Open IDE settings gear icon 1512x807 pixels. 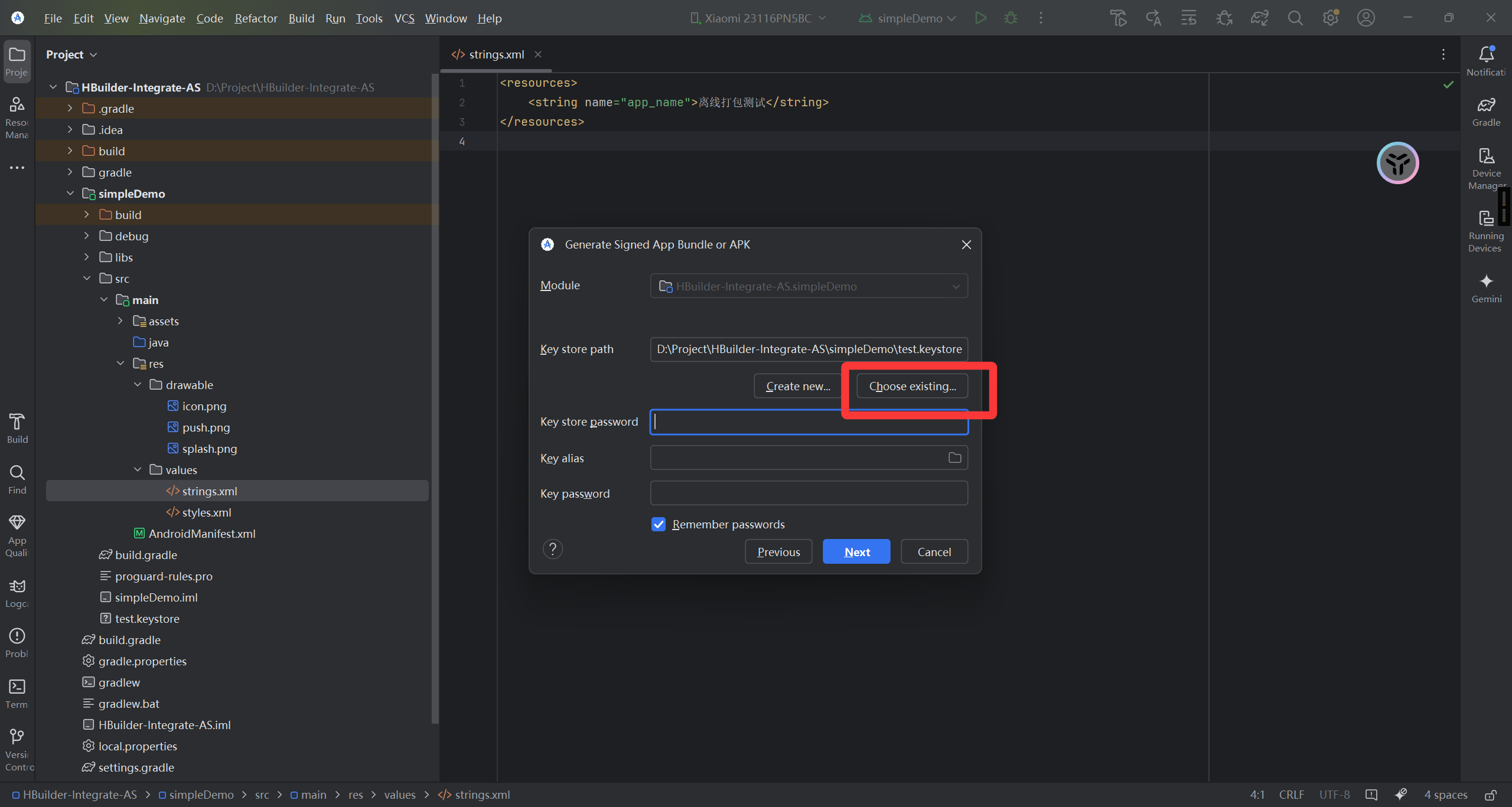1330,18
